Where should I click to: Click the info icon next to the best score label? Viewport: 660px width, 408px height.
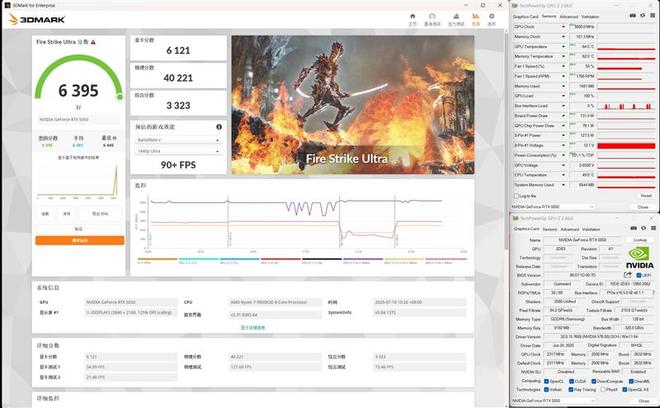pyautogui.click(x=114, y=138)
